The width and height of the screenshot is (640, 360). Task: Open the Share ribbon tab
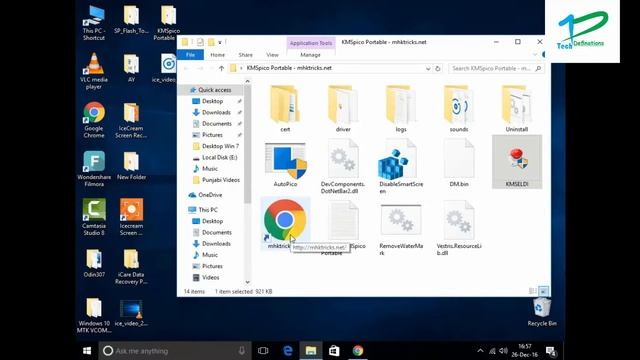(x=245, y=55)
